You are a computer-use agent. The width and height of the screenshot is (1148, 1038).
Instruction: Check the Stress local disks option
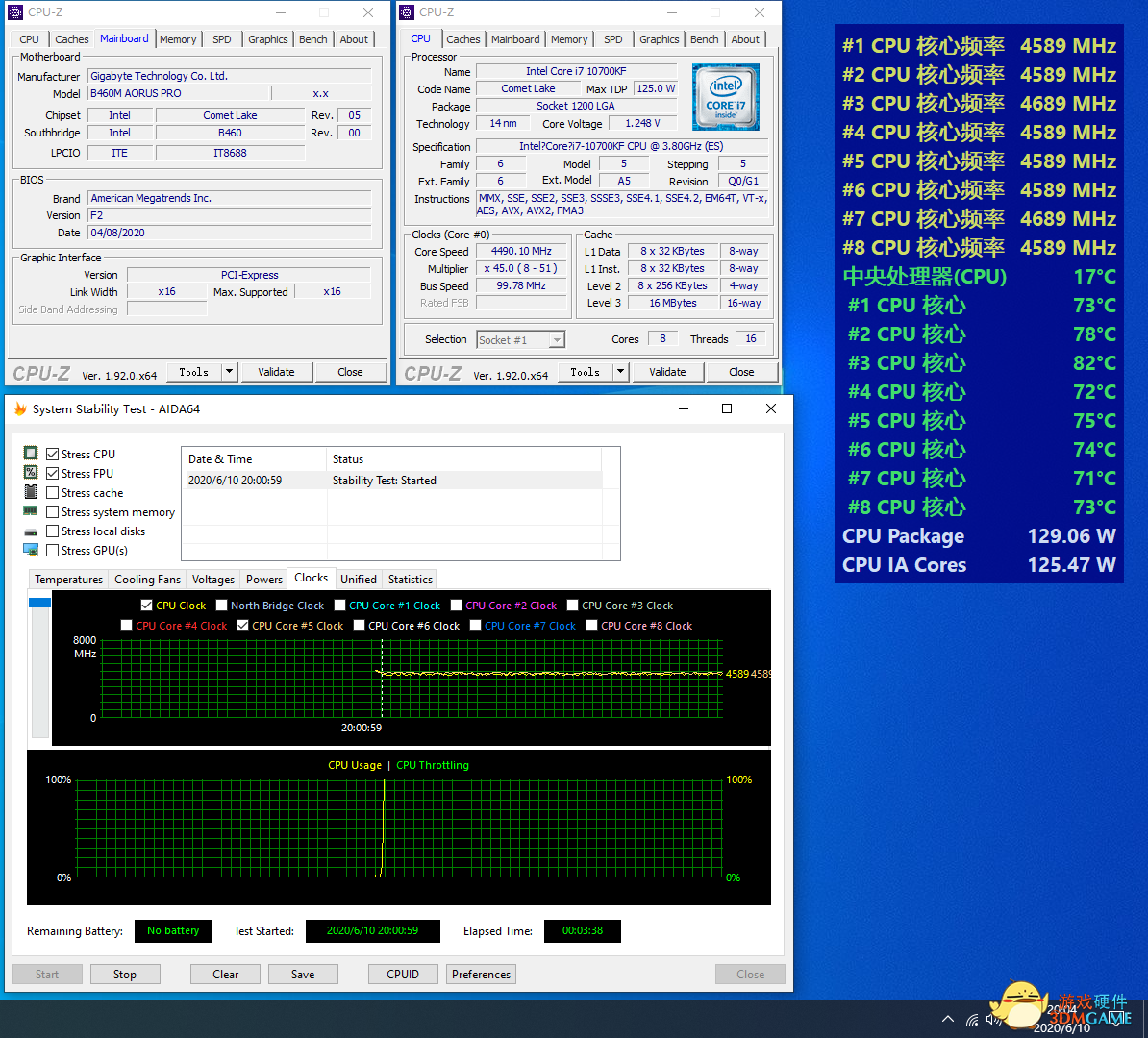click(52, 531)
